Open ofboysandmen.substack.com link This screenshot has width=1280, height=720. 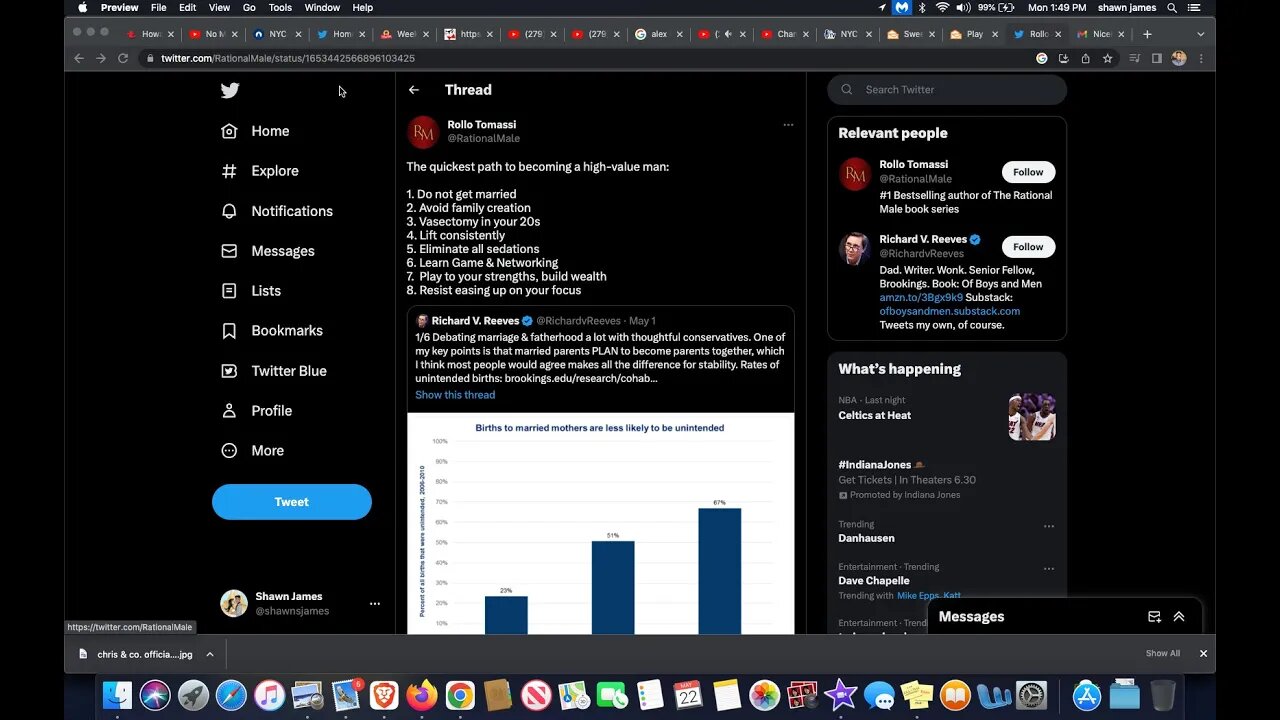pos(950,311)
